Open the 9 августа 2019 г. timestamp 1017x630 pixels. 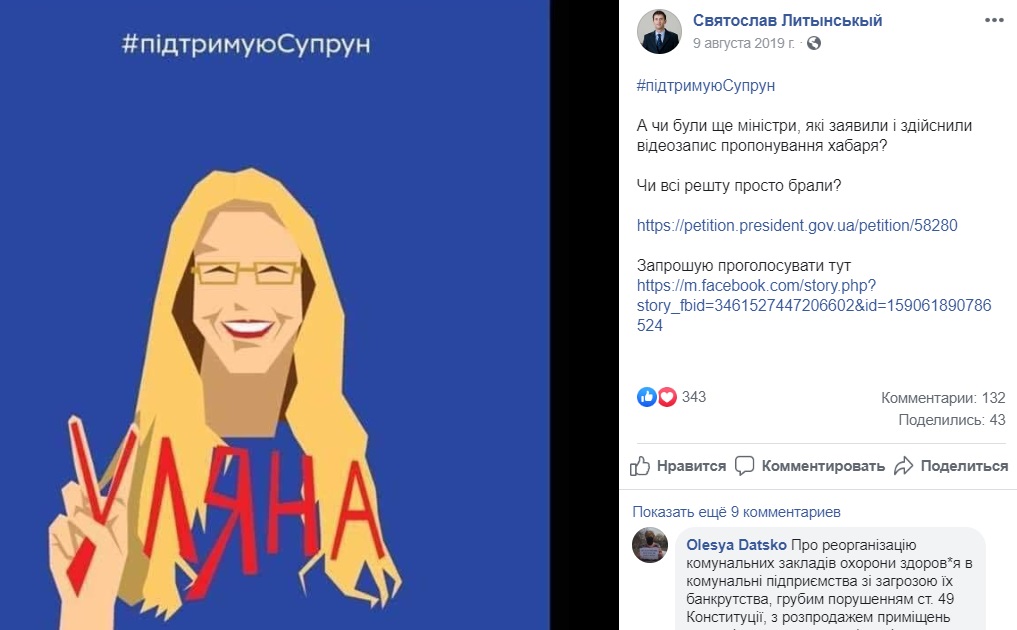(x=743, y=43)
